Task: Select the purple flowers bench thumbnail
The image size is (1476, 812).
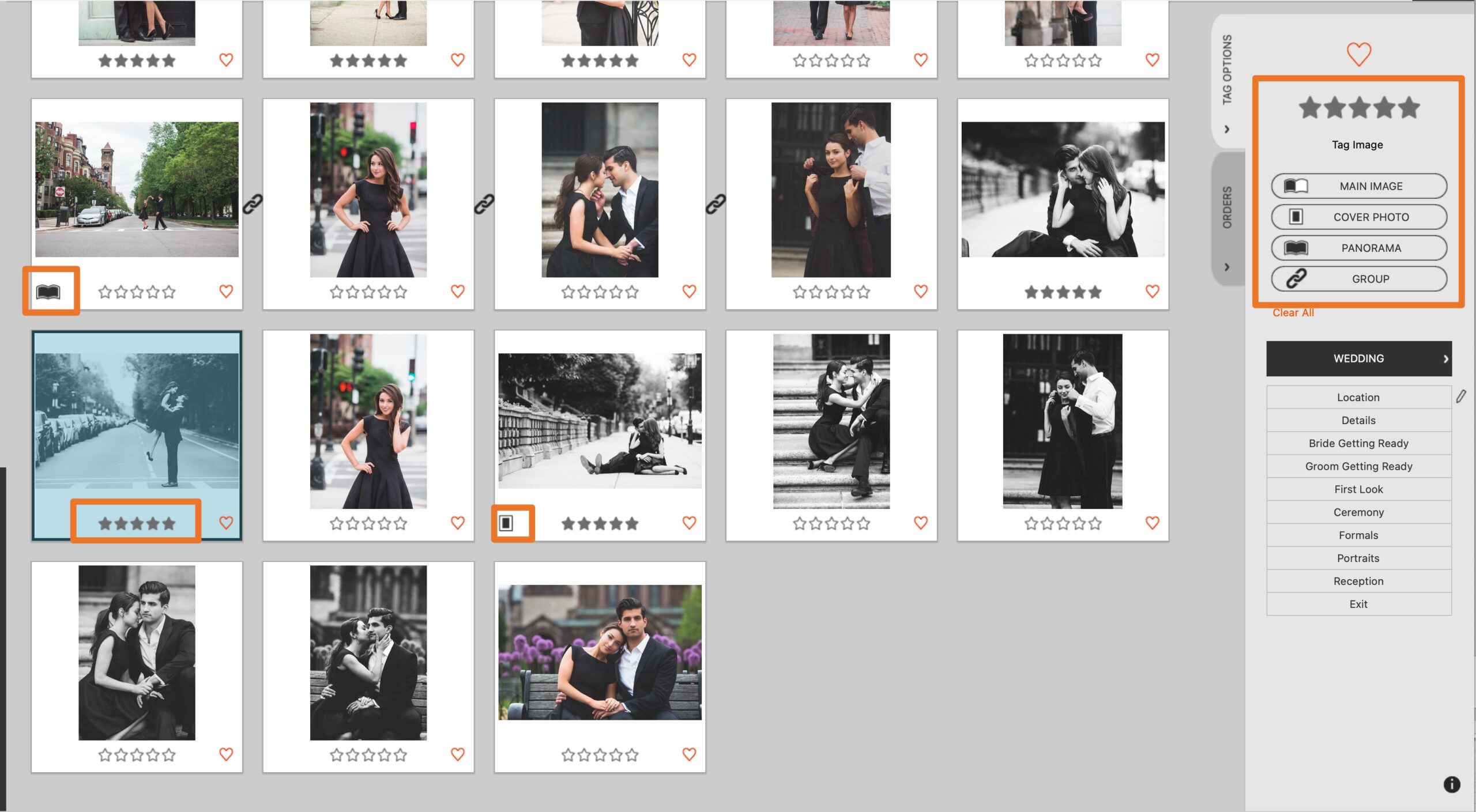Action: tap(600, 652)
